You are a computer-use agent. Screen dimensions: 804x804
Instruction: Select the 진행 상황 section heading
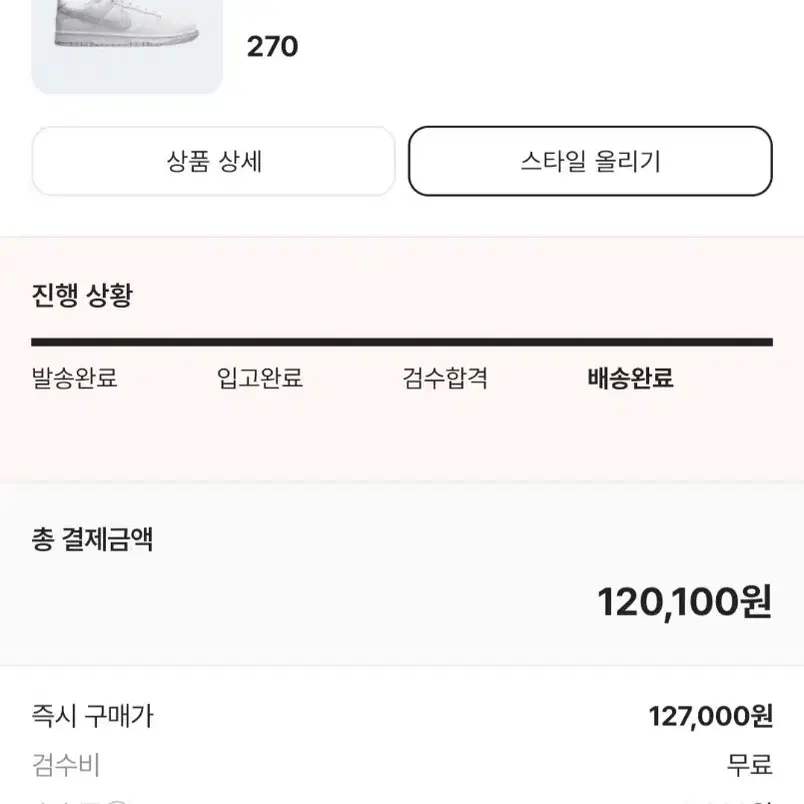click(x=82, y=295)
